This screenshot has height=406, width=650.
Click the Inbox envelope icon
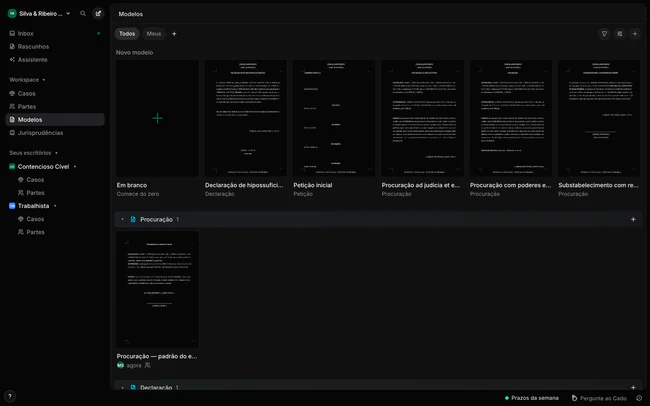click(12, 33)
